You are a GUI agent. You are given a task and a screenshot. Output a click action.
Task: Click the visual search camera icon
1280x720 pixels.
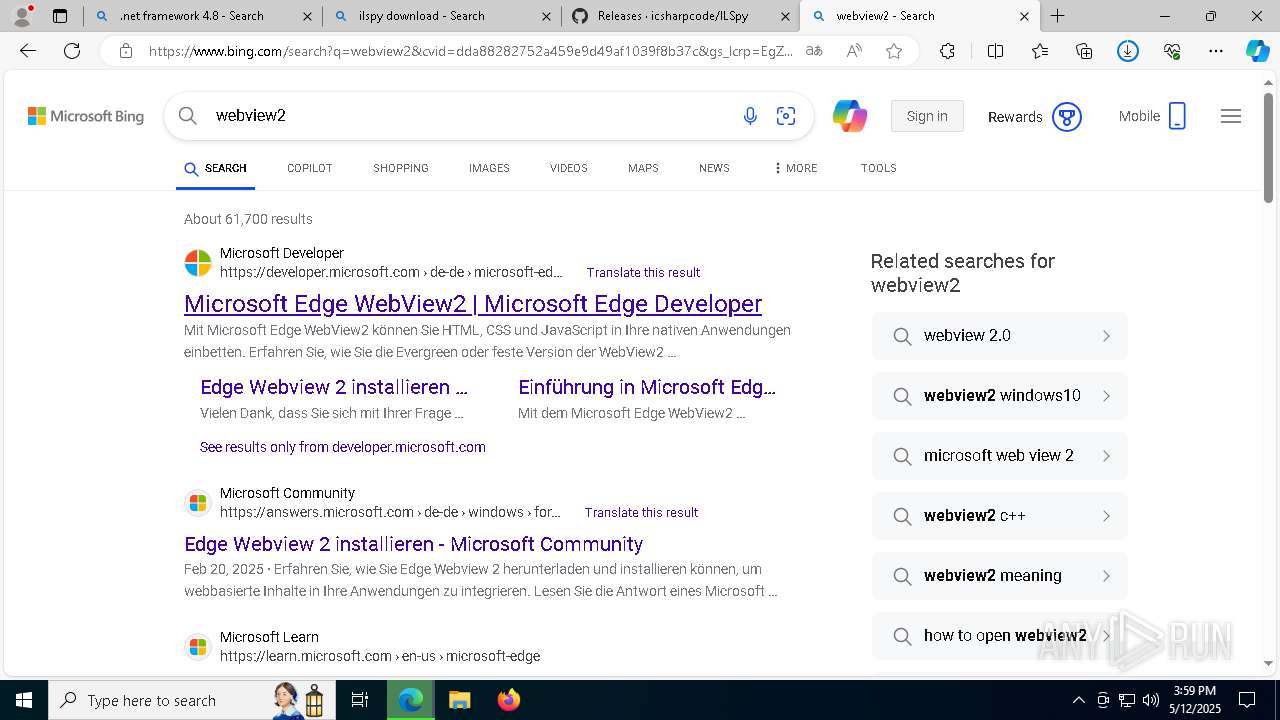pos(786,116)
